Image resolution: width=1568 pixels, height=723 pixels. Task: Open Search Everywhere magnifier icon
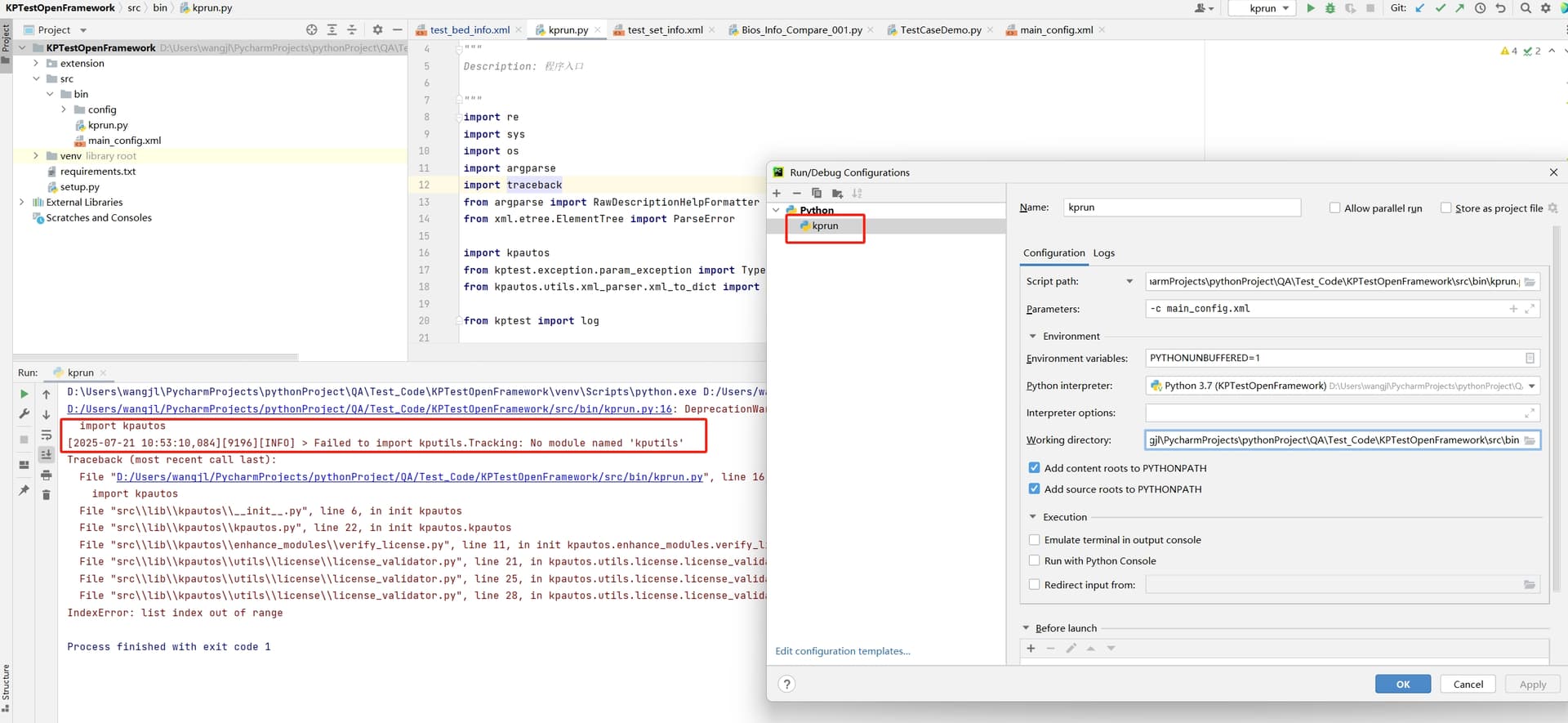coord(1526,8)
